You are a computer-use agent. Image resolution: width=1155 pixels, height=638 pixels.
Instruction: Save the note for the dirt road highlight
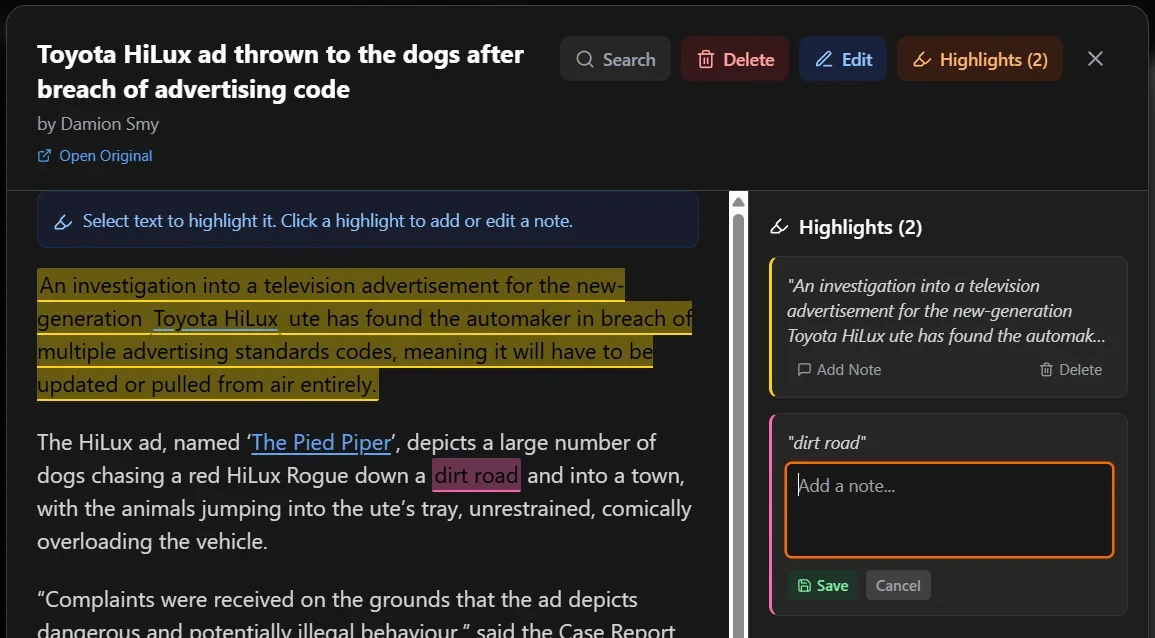click(822, 585)
